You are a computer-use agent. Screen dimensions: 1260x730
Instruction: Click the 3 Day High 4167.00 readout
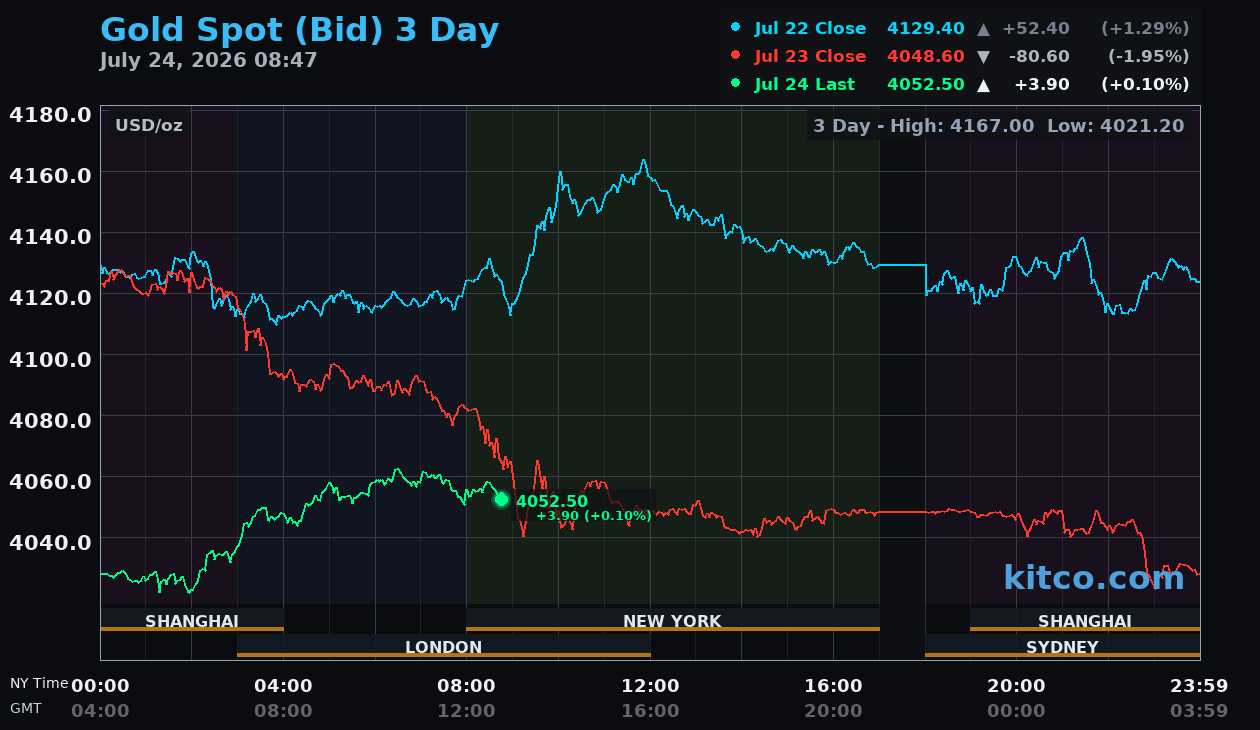(923, 126)
